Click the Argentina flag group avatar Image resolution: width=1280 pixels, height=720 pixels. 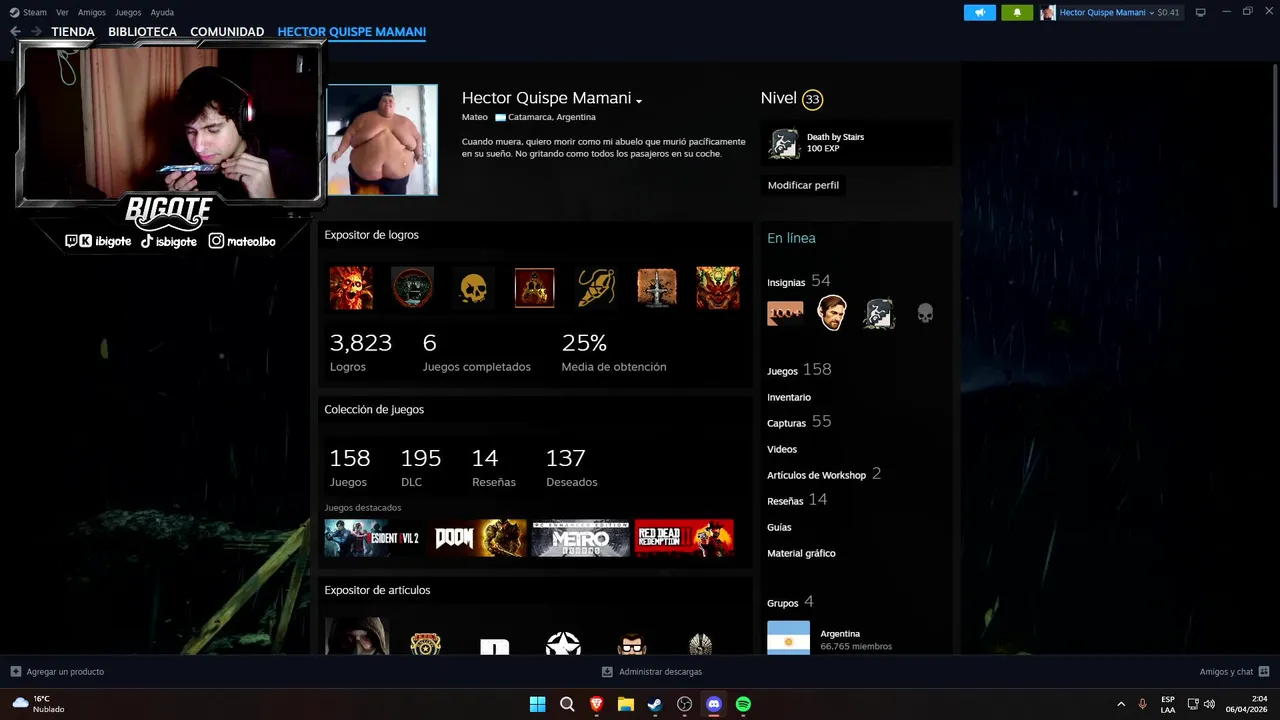point(788,638)
